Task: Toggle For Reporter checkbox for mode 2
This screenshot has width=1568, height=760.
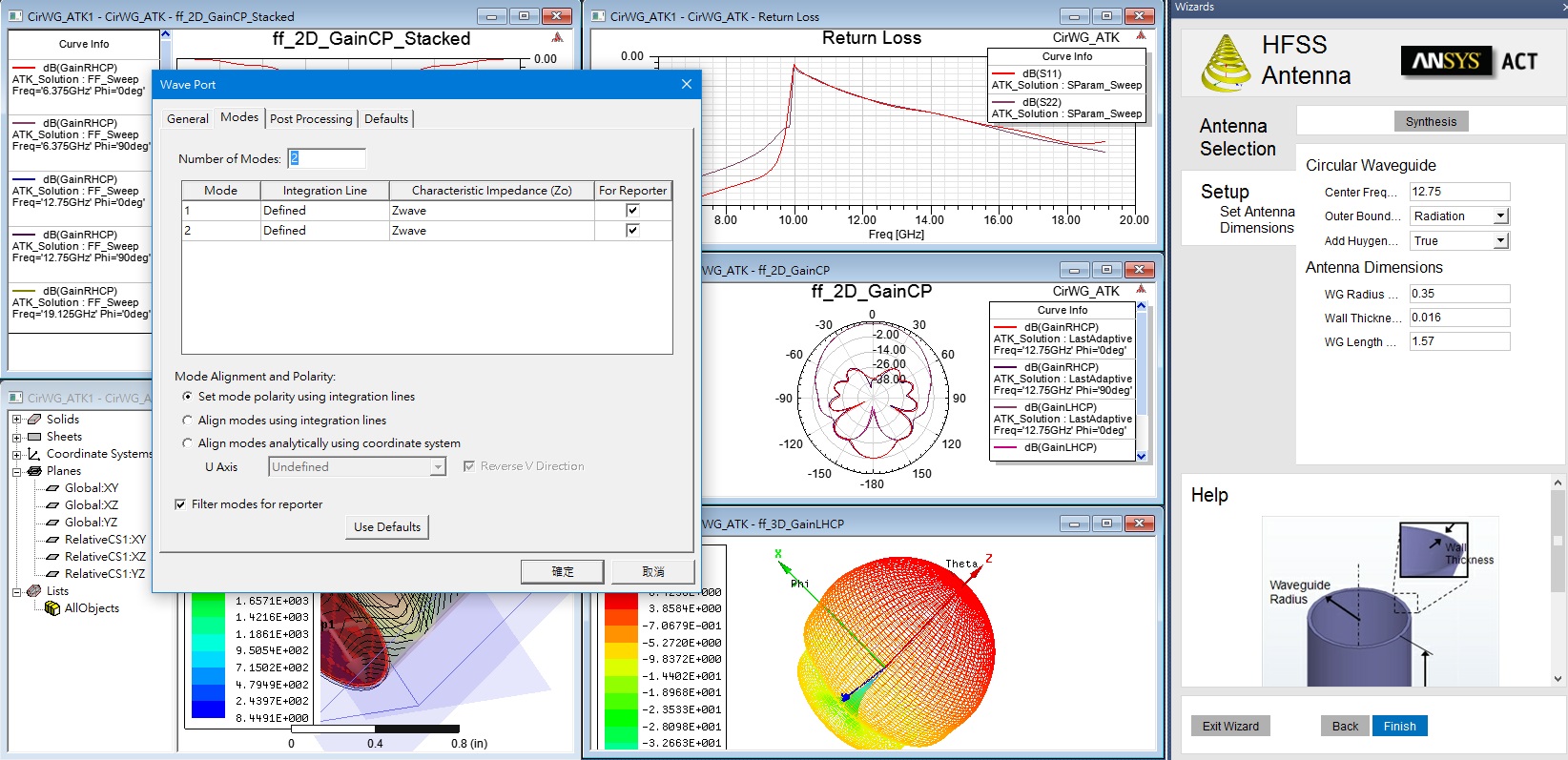Action: (x=632, y=231)
